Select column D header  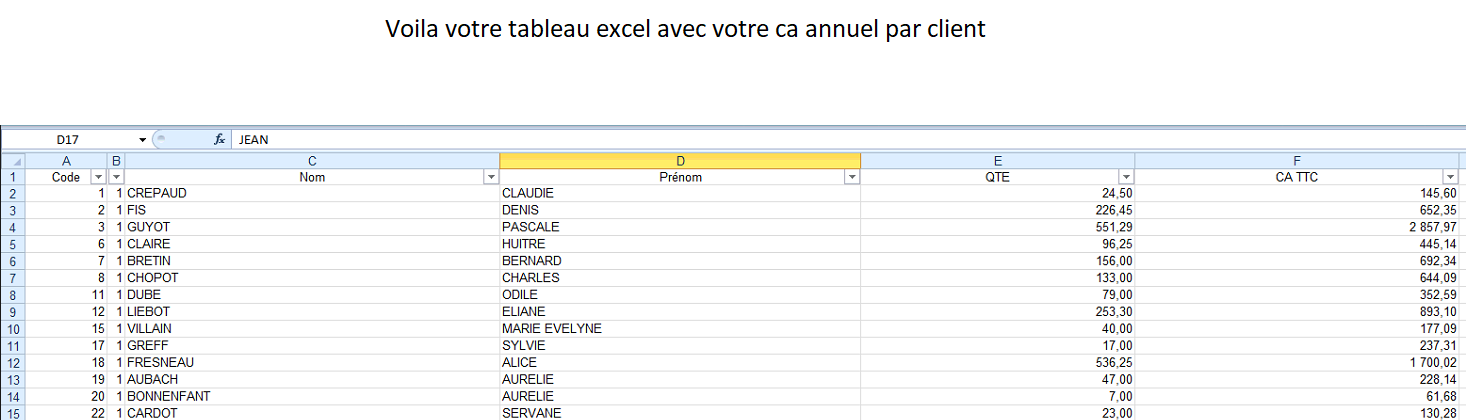[x=680, y=161]
